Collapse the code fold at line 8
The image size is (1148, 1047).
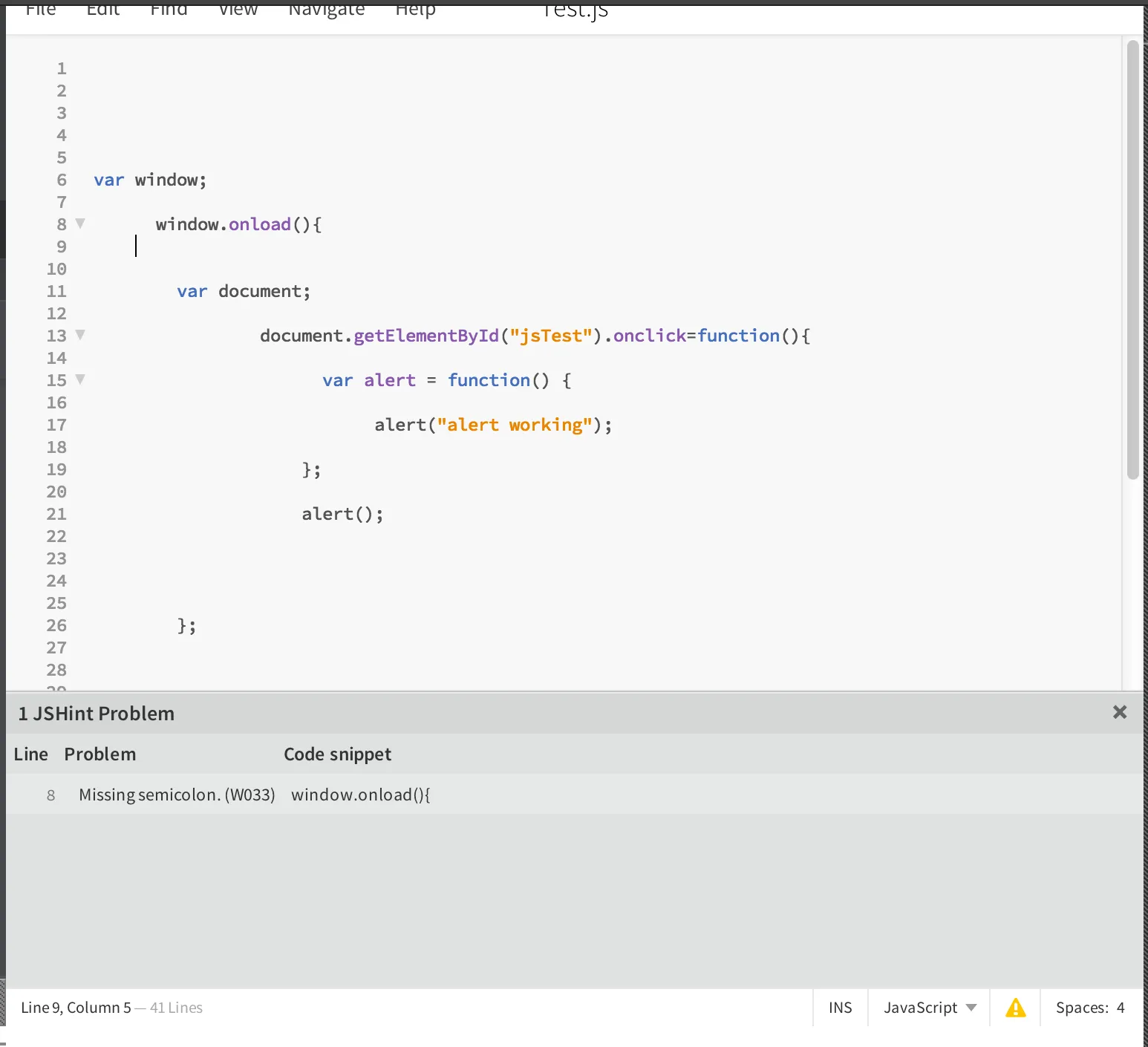[80, 224]
